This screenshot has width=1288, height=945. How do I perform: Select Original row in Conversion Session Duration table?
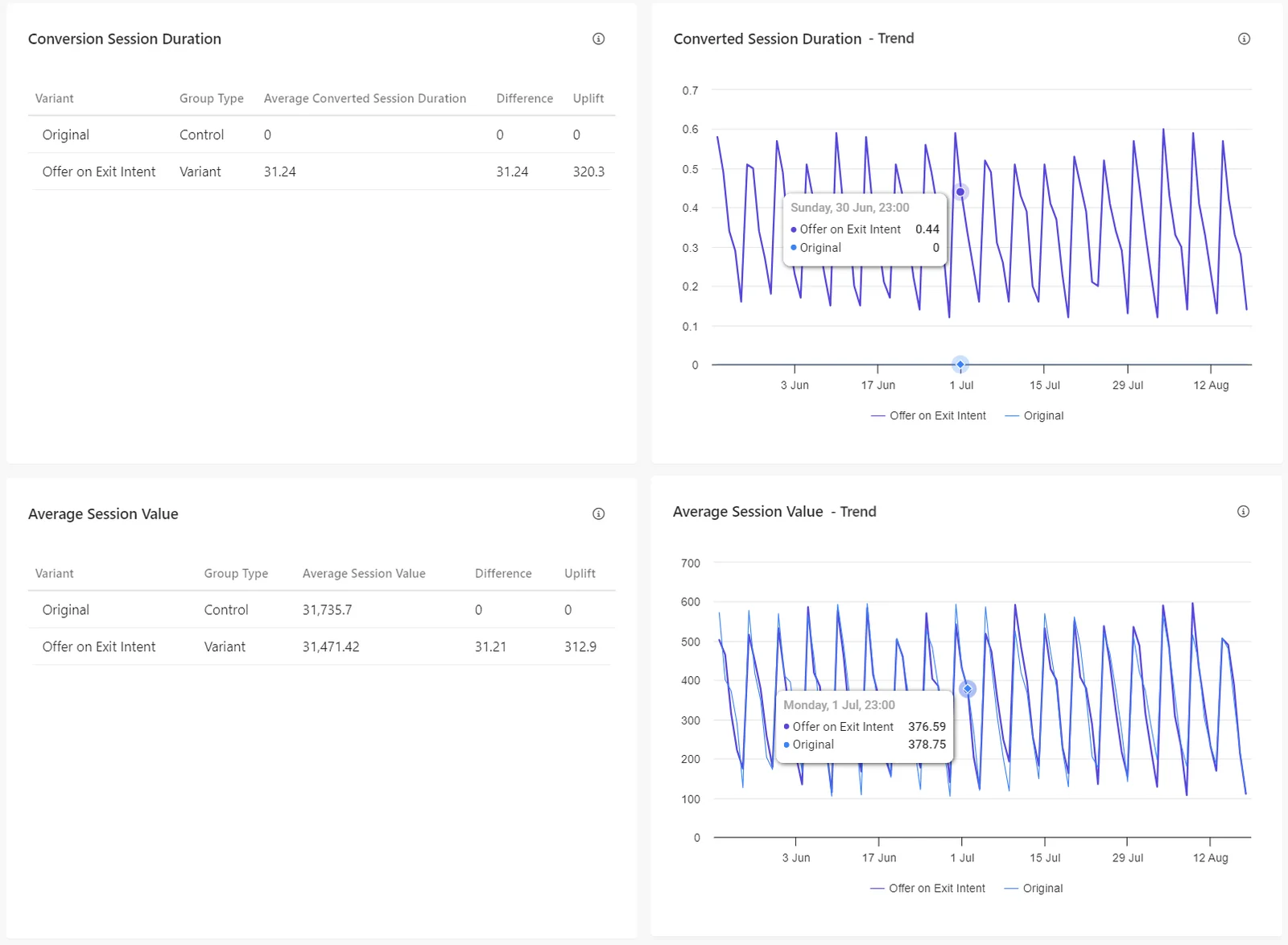[322, 134]
